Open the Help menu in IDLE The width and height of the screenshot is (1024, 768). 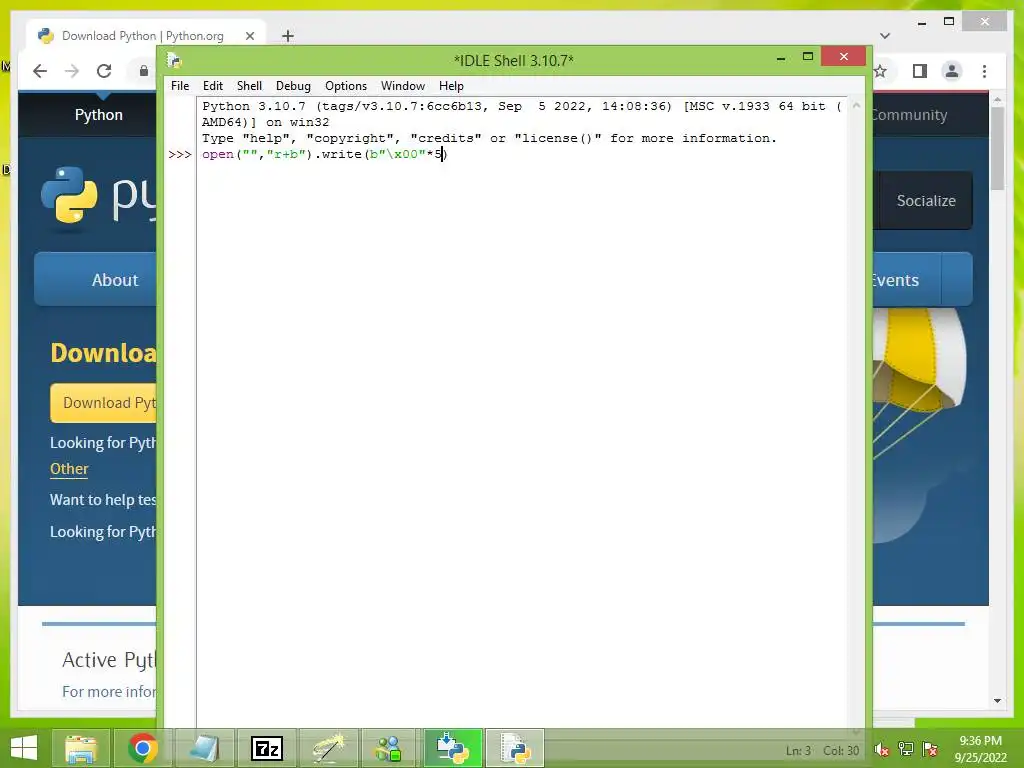pos(451,86)
